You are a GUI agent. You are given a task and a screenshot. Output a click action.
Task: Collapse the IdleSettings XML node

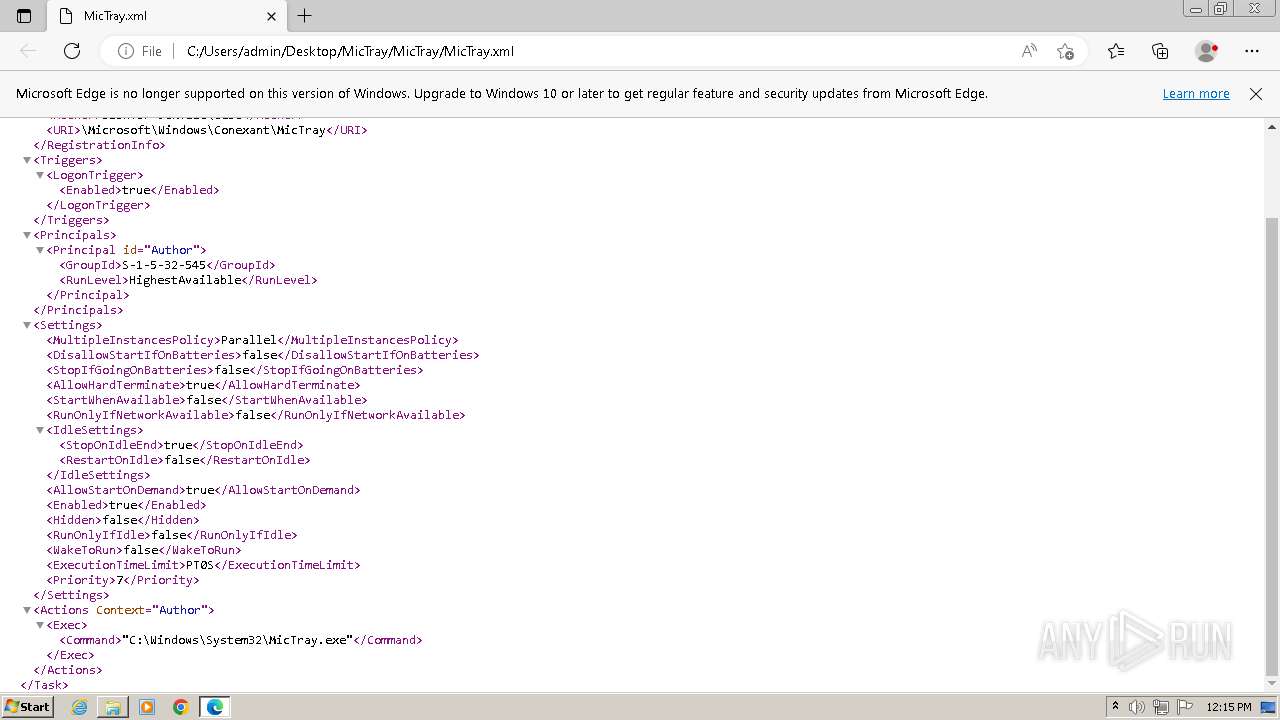(41, 430)
